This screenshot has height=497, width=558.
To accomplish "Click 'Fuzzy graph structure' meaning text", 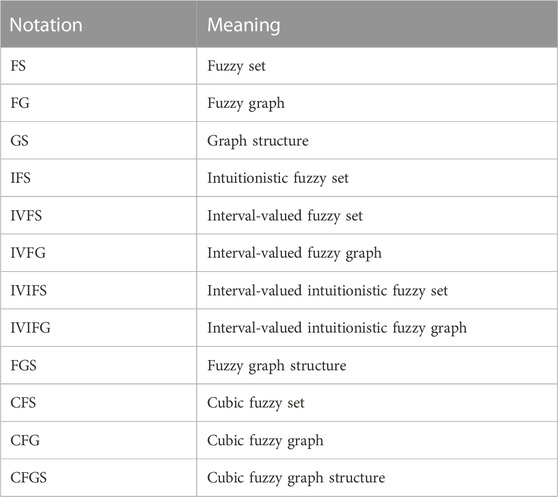I will tap(277, 366).
